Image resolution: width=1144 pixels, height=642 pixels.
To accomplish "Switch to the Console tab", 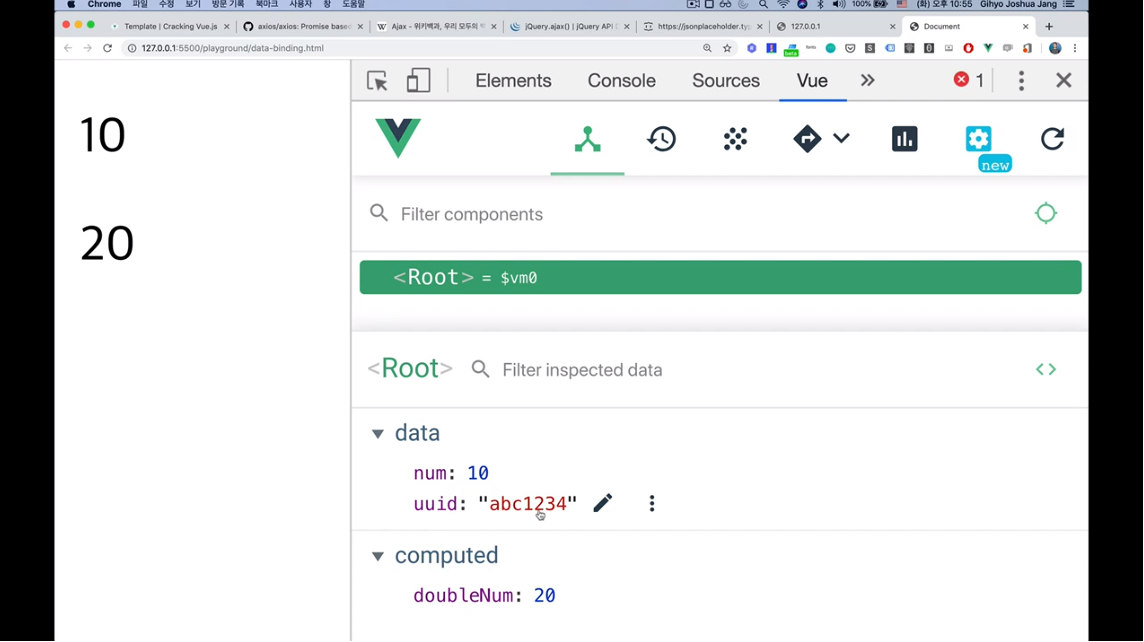I will click(x=621, y=81).
